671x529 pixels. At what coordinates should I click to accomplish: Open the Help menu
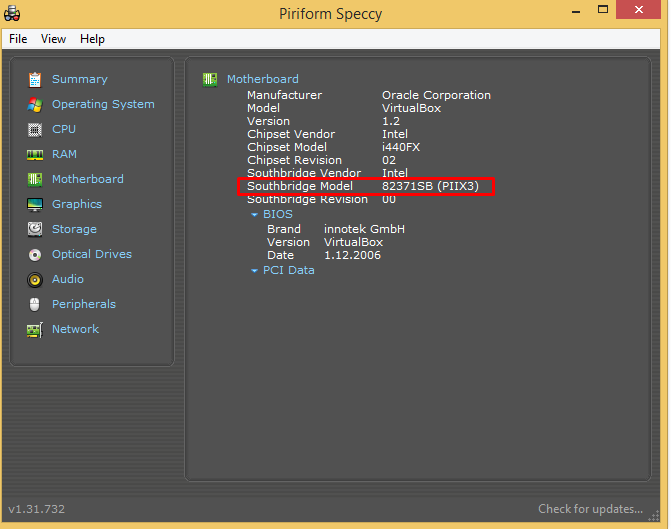(92, 39)
